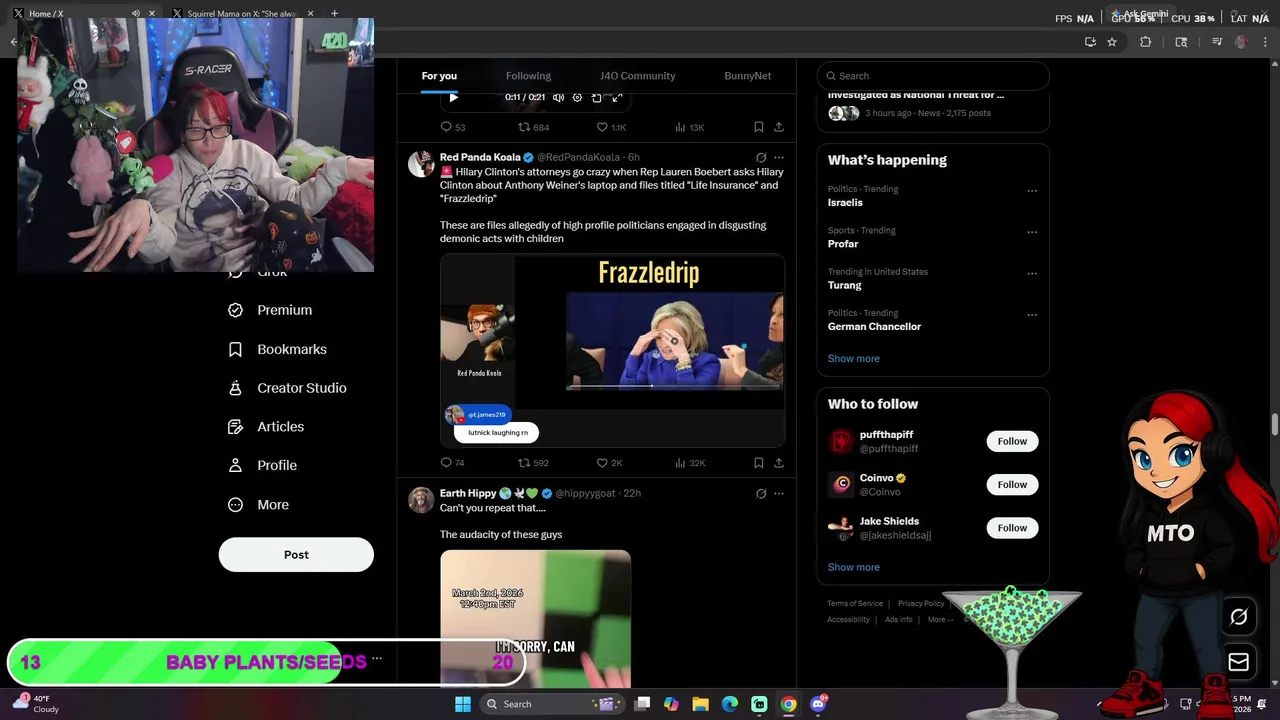Screen dimensions: 1280x720
Task: Open a new Chrome tab with plus button
Action: [334, 13]
